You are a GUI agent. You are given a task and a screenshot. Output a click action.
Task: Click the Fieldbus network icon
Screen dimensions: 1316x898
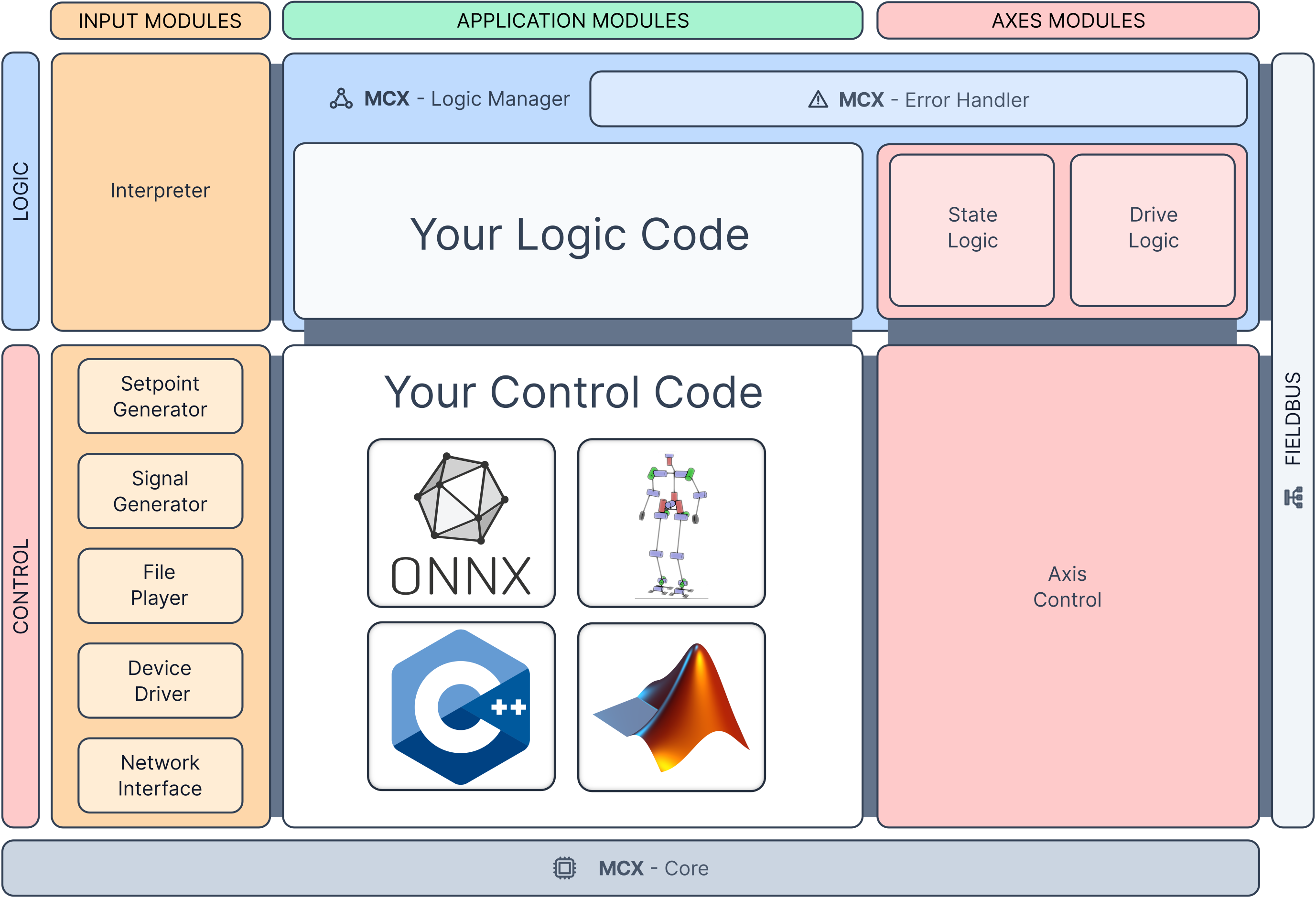click(x=1294, y=498)
